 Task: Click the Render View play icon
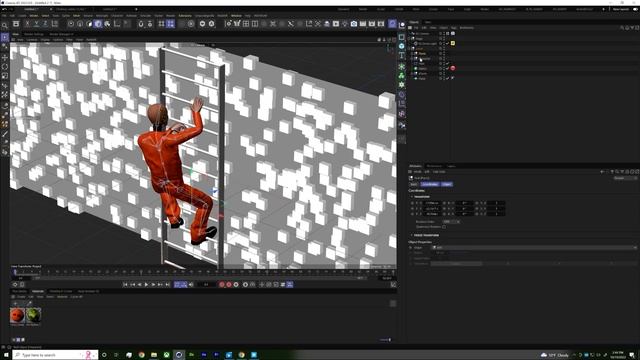tap(336, 24)
